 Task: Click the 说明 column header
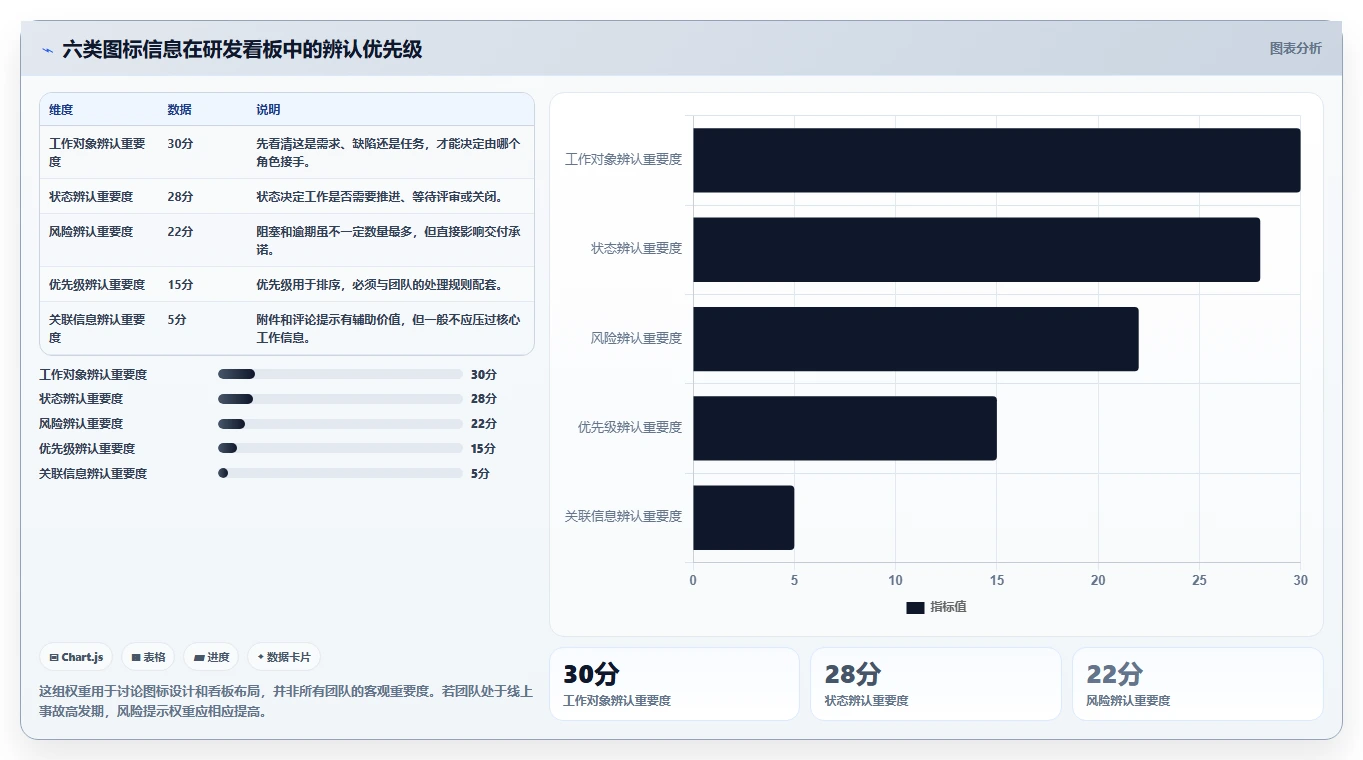click(268, 110)
